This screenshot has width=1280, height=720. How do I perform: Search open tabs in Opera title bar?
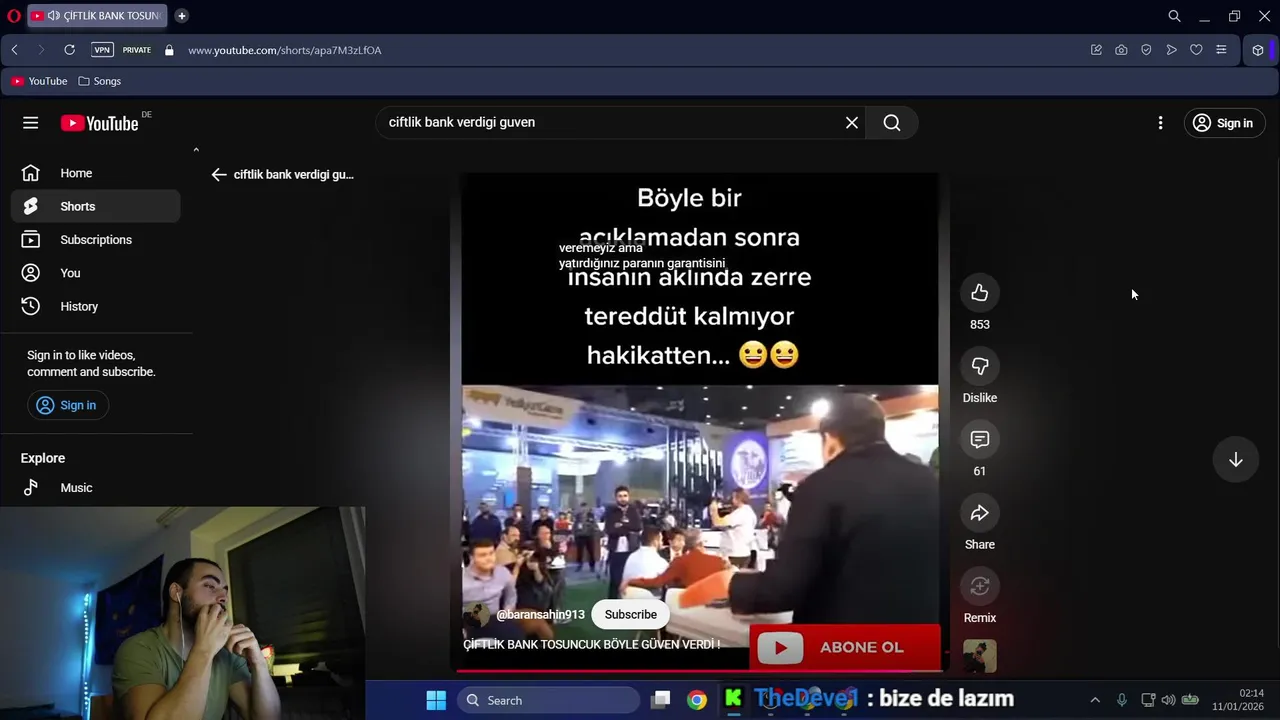(1174, 16)
